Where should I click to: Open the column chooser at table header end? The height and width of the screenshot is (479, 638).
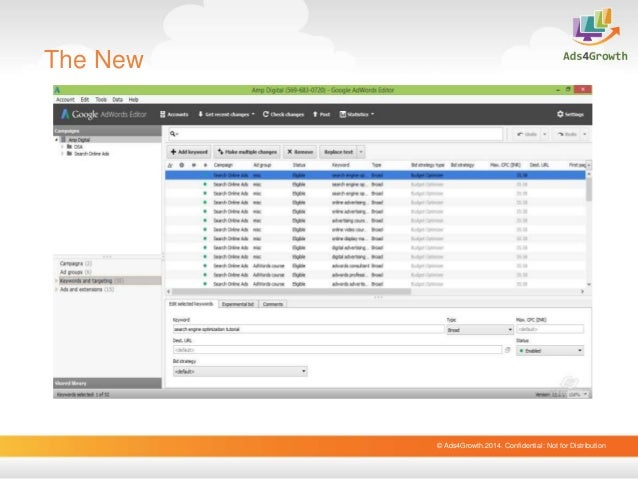click(588, 165)
